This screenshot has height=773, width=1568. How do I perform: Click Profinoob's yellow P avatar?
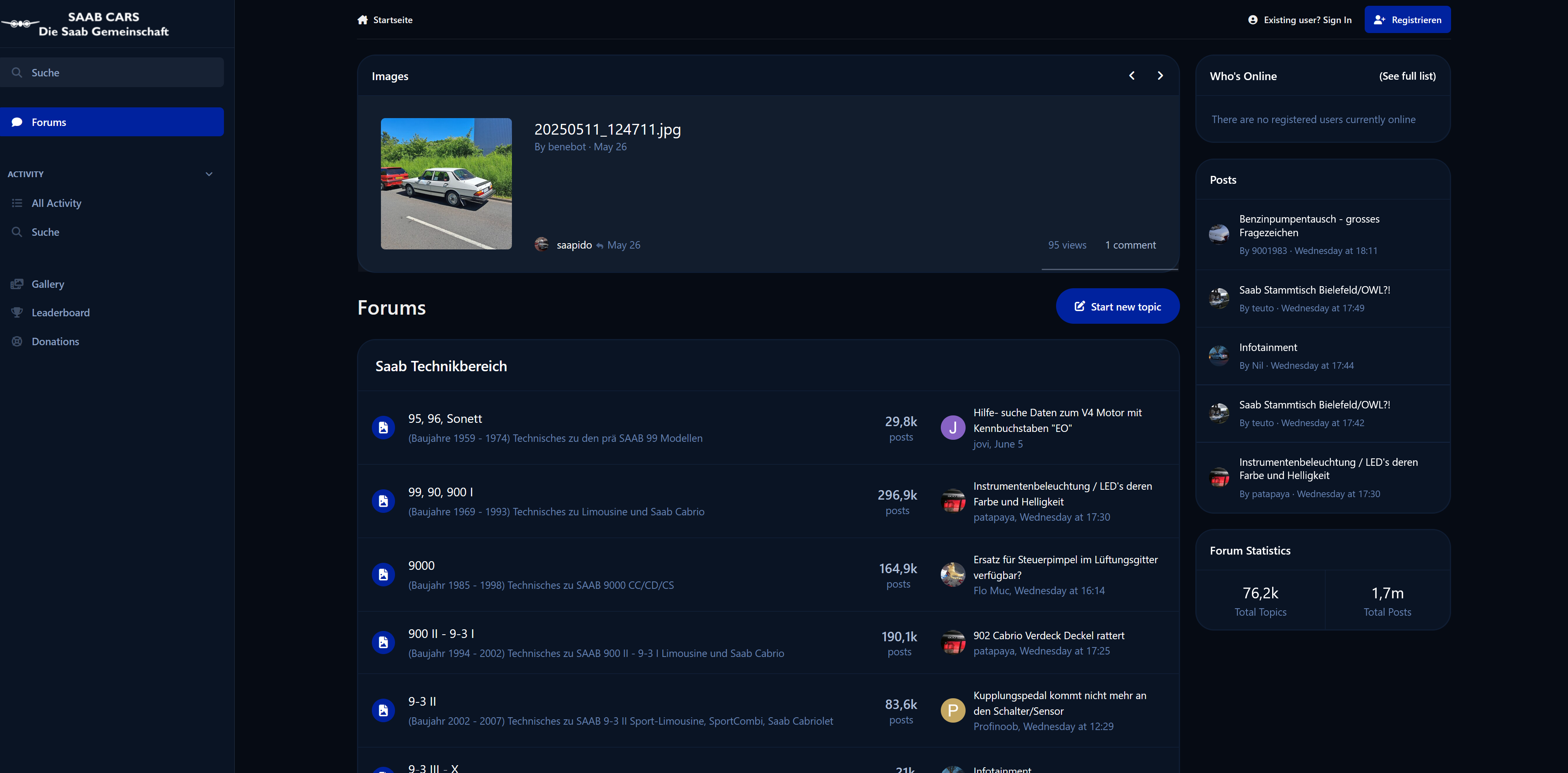click(953, 710)
